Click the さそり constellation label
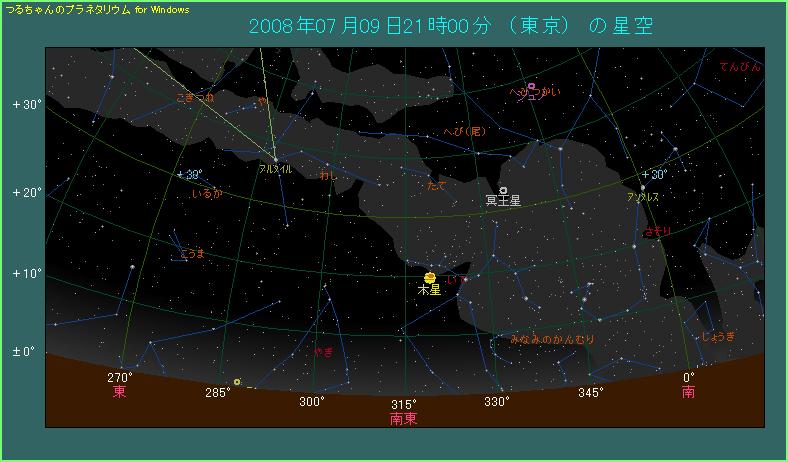The image size is (788, 462). click(659, 231)
